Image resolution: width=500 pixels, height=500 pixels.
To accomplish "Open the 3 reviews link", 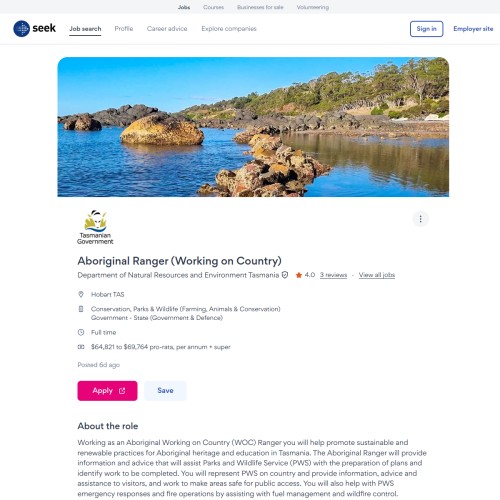I will point(333,275).
